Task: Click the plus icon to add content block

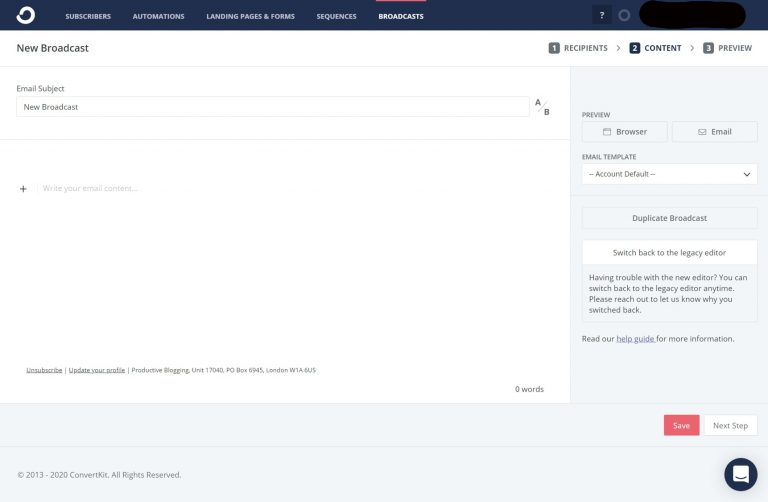Action: pyautogui.click(x=23, y=189)
